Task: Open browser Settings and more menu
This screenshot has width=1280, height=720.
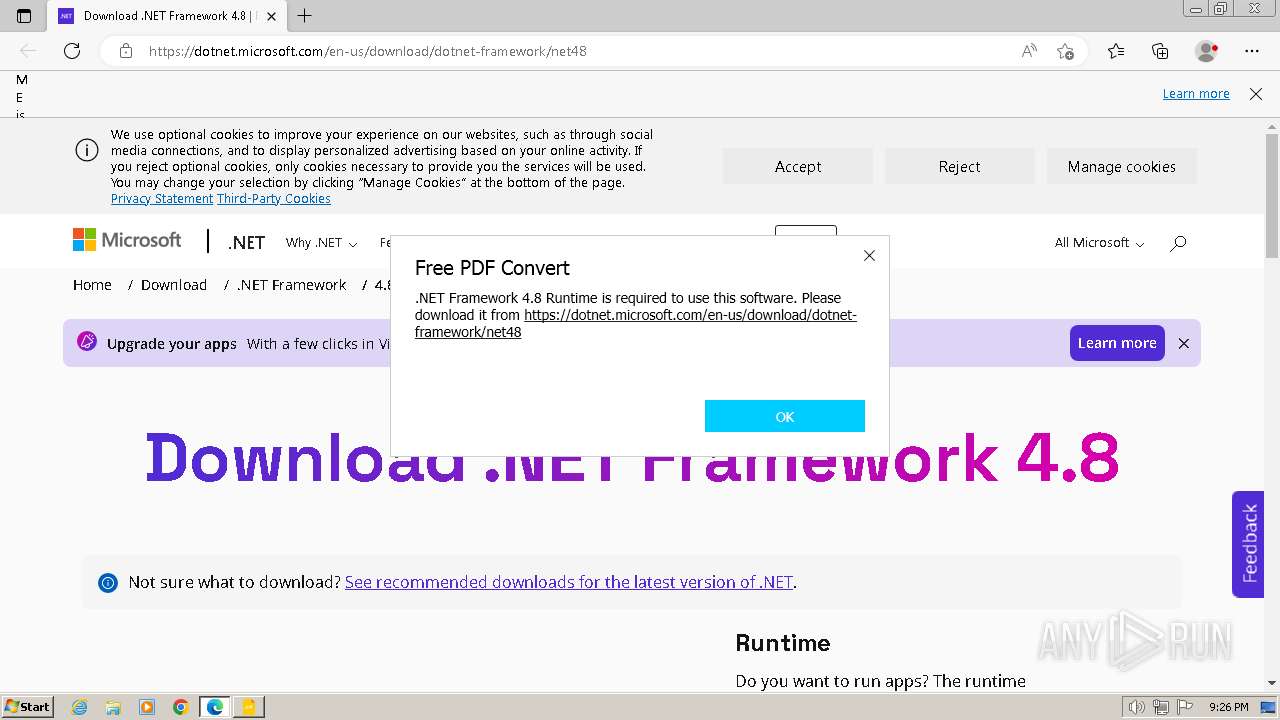Action: [x=1252, y=51]
